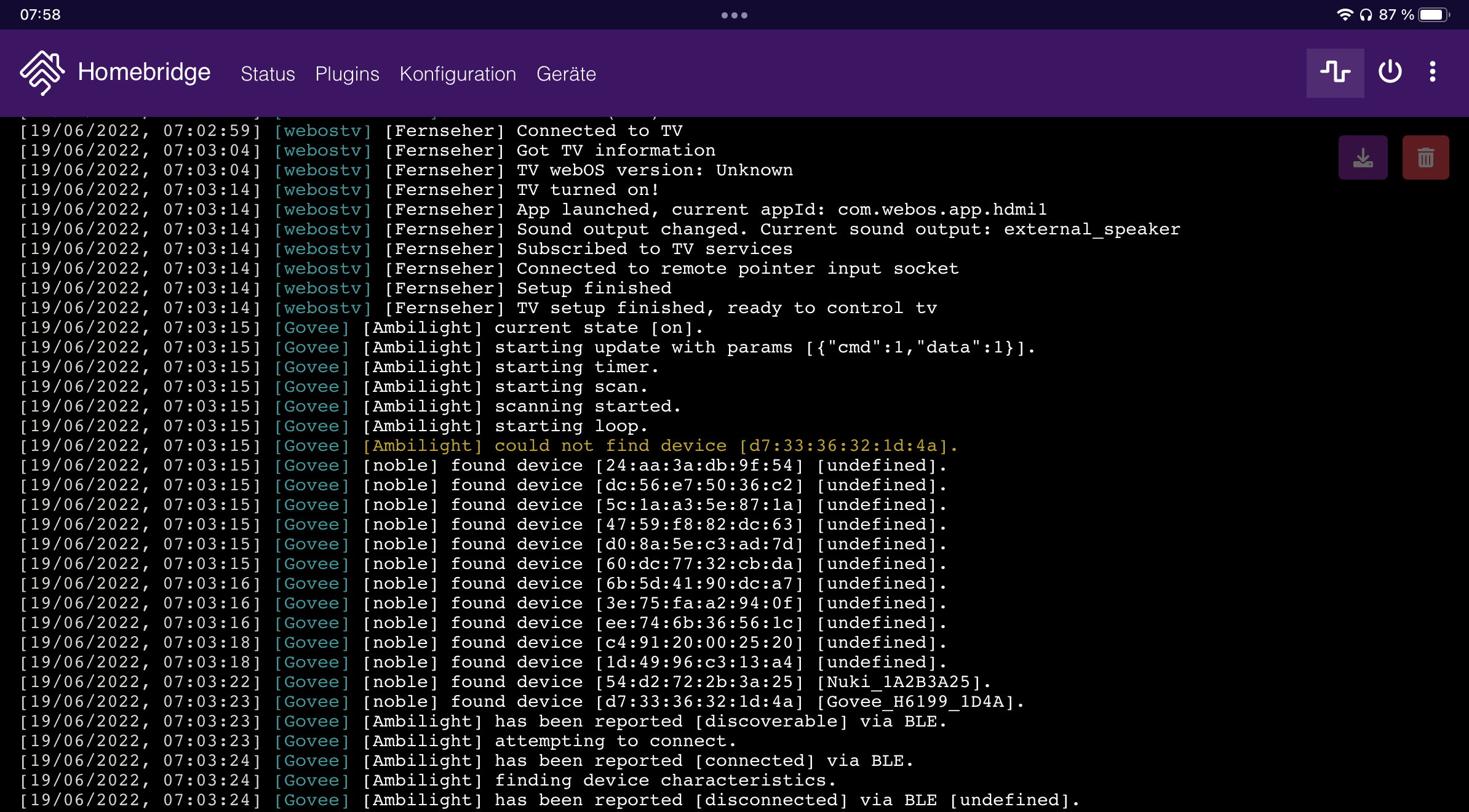This screenshot has height=812, width=1469.
Task: Select line 'has been reported [disconnected] via BLE'
Action: [x=550, y=800]
